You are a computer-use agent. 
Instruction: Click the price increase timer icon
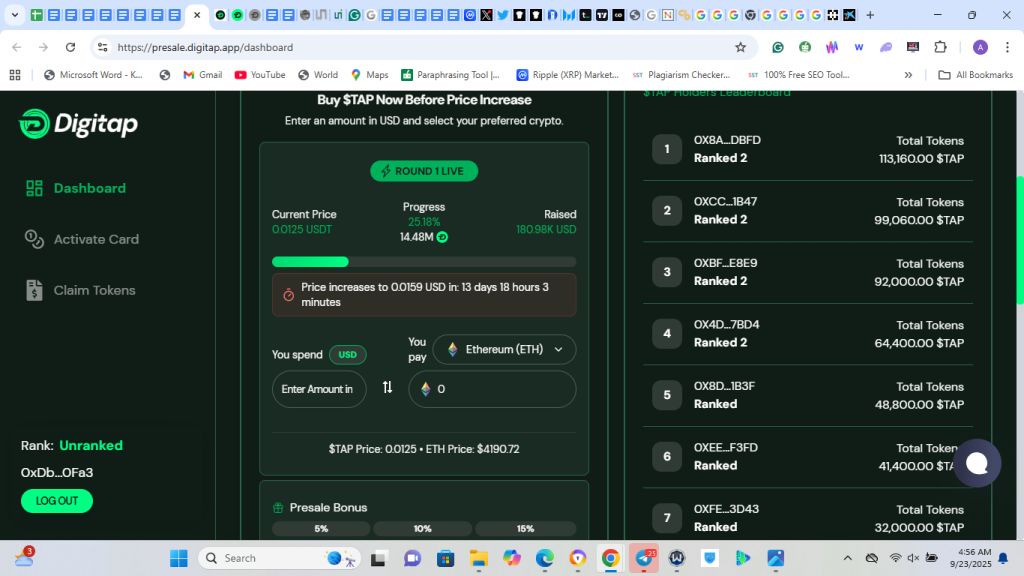pos(288,295)
